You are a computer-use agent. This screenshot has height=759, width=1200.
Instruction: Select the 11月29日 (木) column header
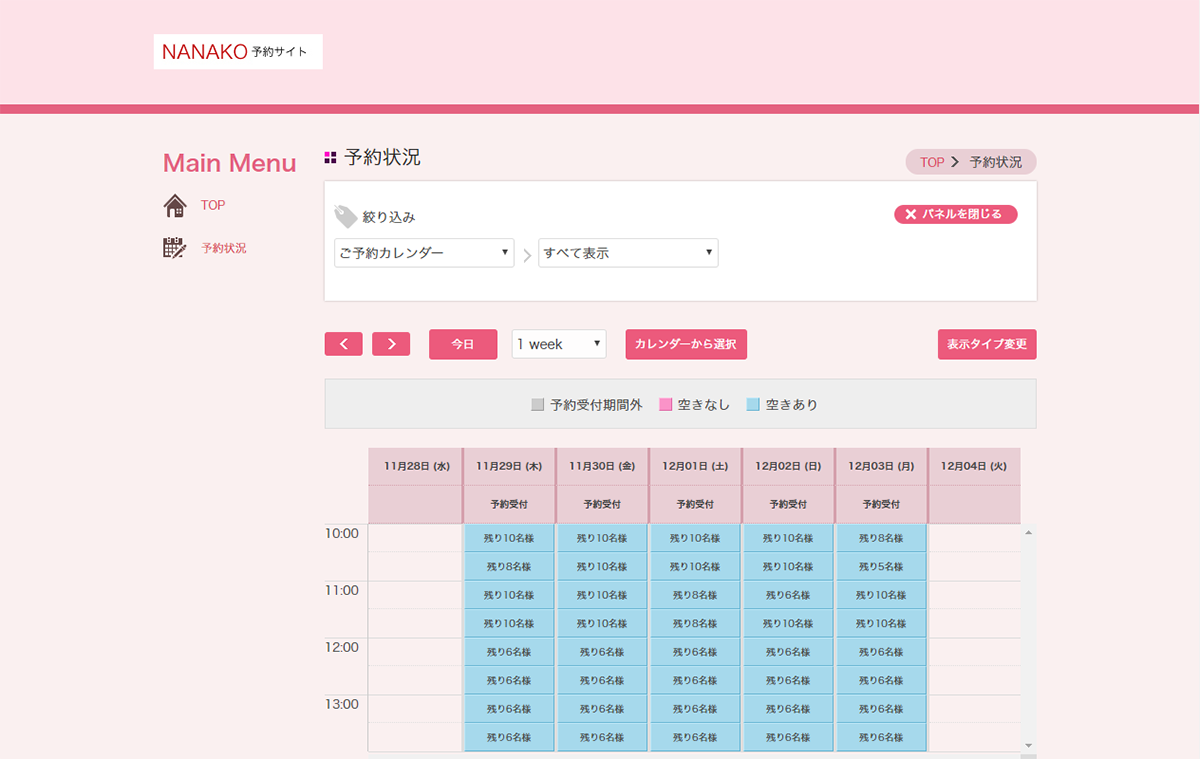[x=509, y=466]
